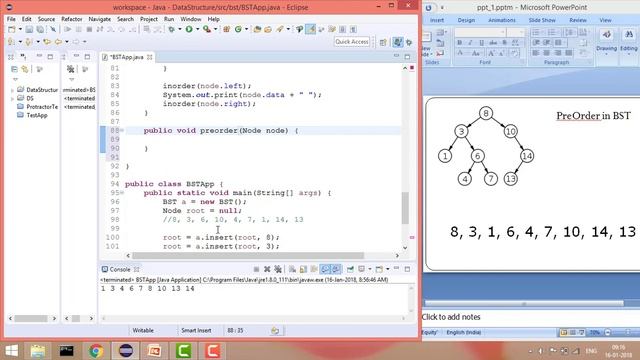
Task: Toggle Scroll Lock in Console toolbar
Action: click(x=303, y=269)
